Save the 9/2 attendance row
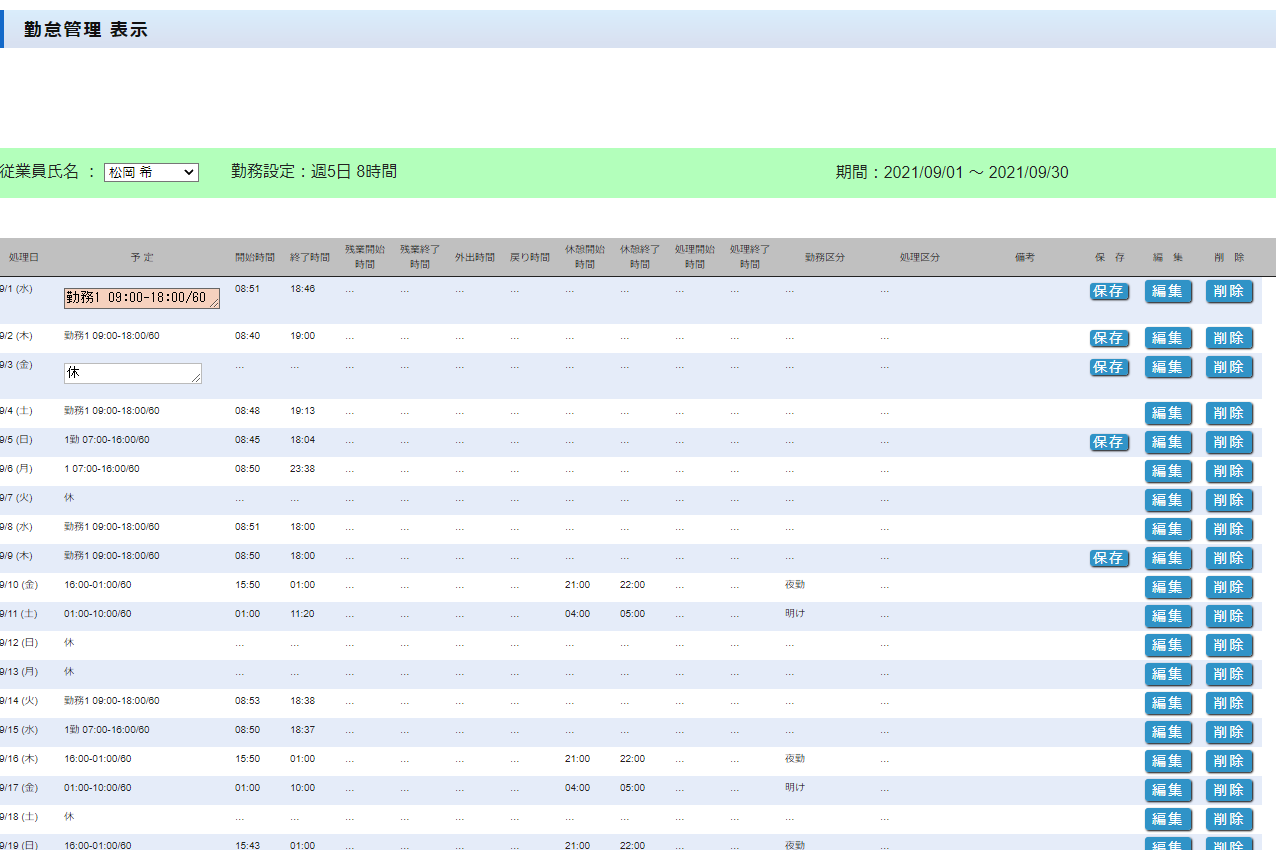 (x=1109, y=338)
